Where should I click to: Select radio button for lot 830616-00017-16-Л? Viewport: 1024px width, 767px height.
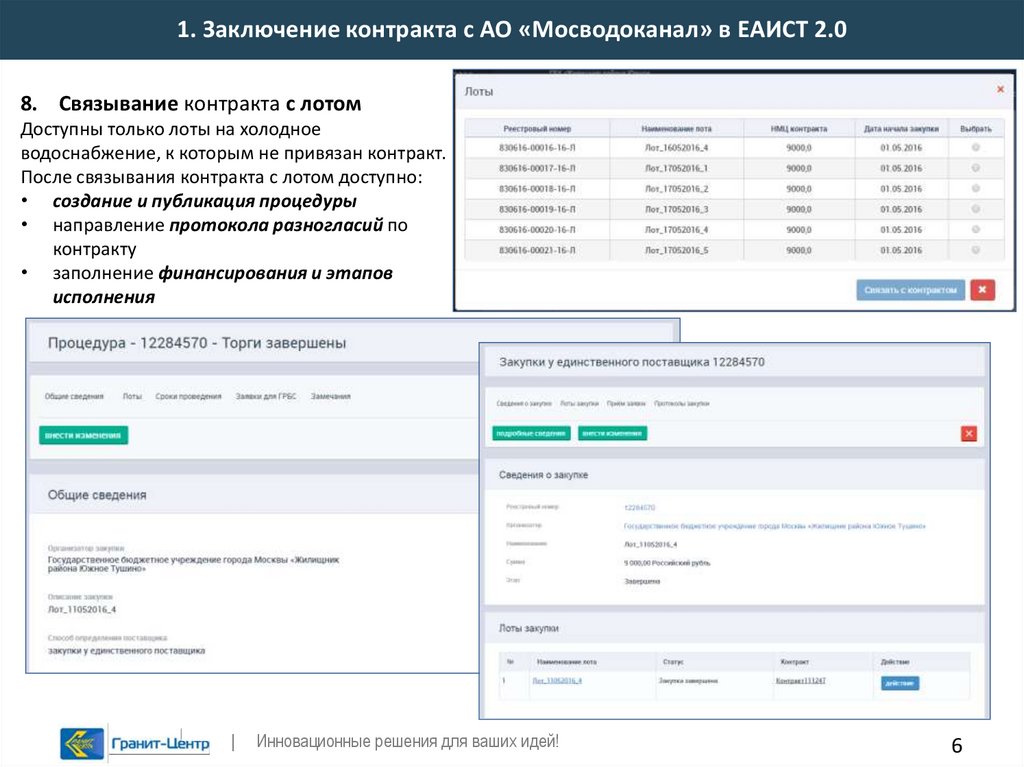pyautogui.click(x=976, y=168)
